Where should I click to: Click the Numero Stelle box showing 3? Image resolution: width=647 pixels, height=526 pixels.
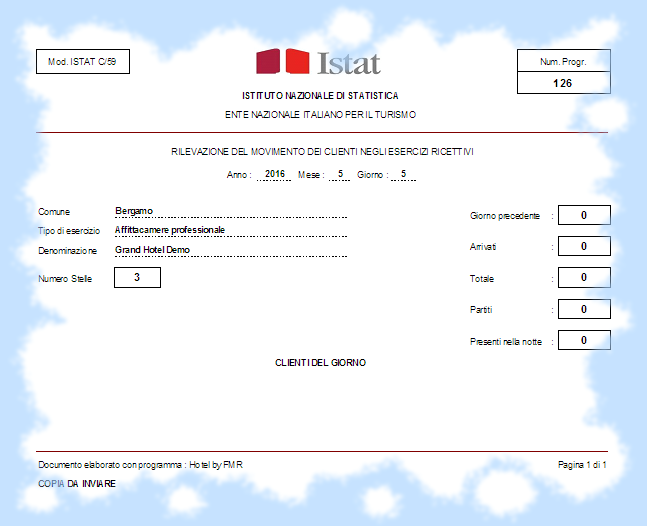[x=137, y=277]
